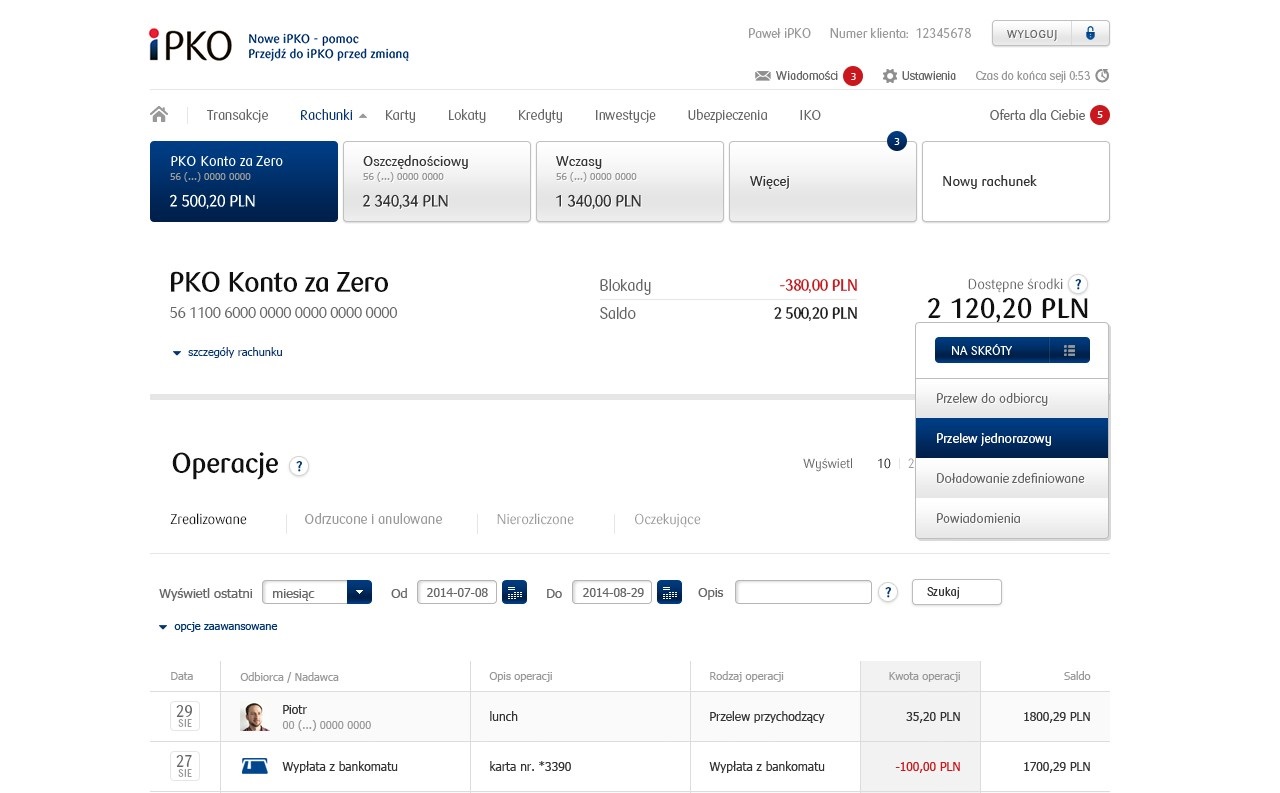Select Przelew jednorazowy from shortcuts menu
The width and height of the screenshot is (1280, 793).
point(1011,438)
